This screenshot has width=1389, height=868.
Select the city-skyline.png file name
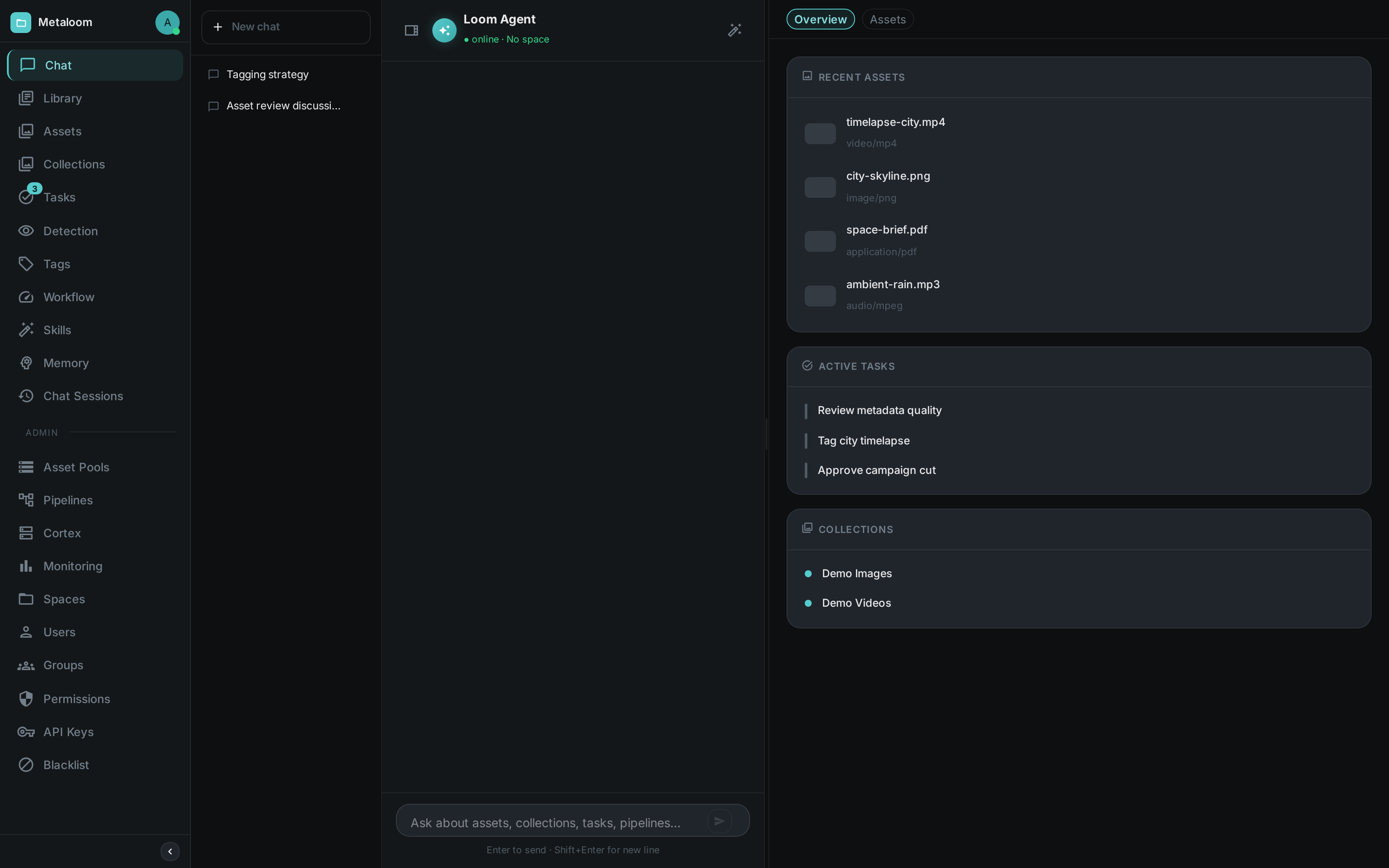click(888, 176)
